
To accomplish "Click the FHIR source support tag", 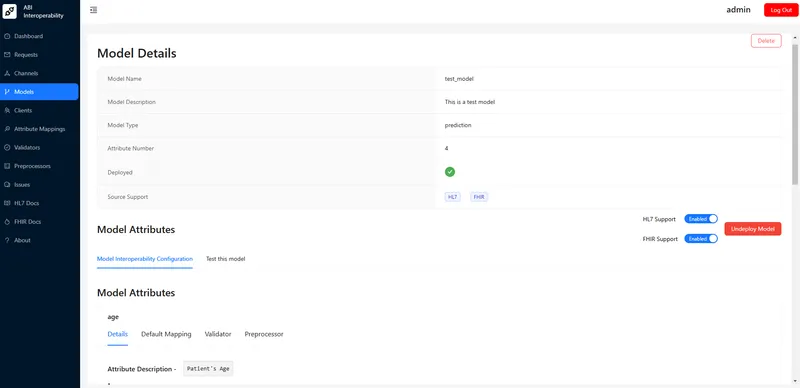I will click(x=479, y=197).
